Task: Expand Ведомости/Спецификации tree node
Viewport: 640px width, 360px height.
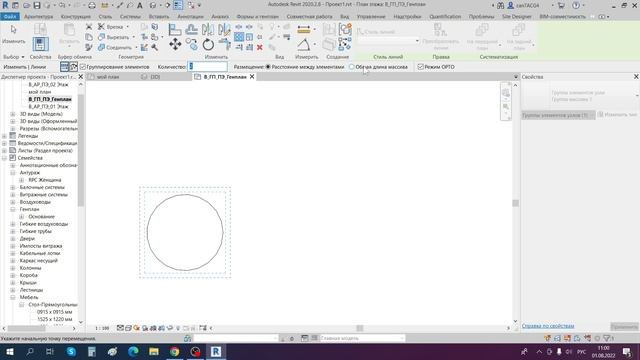Action: (4, 143)
